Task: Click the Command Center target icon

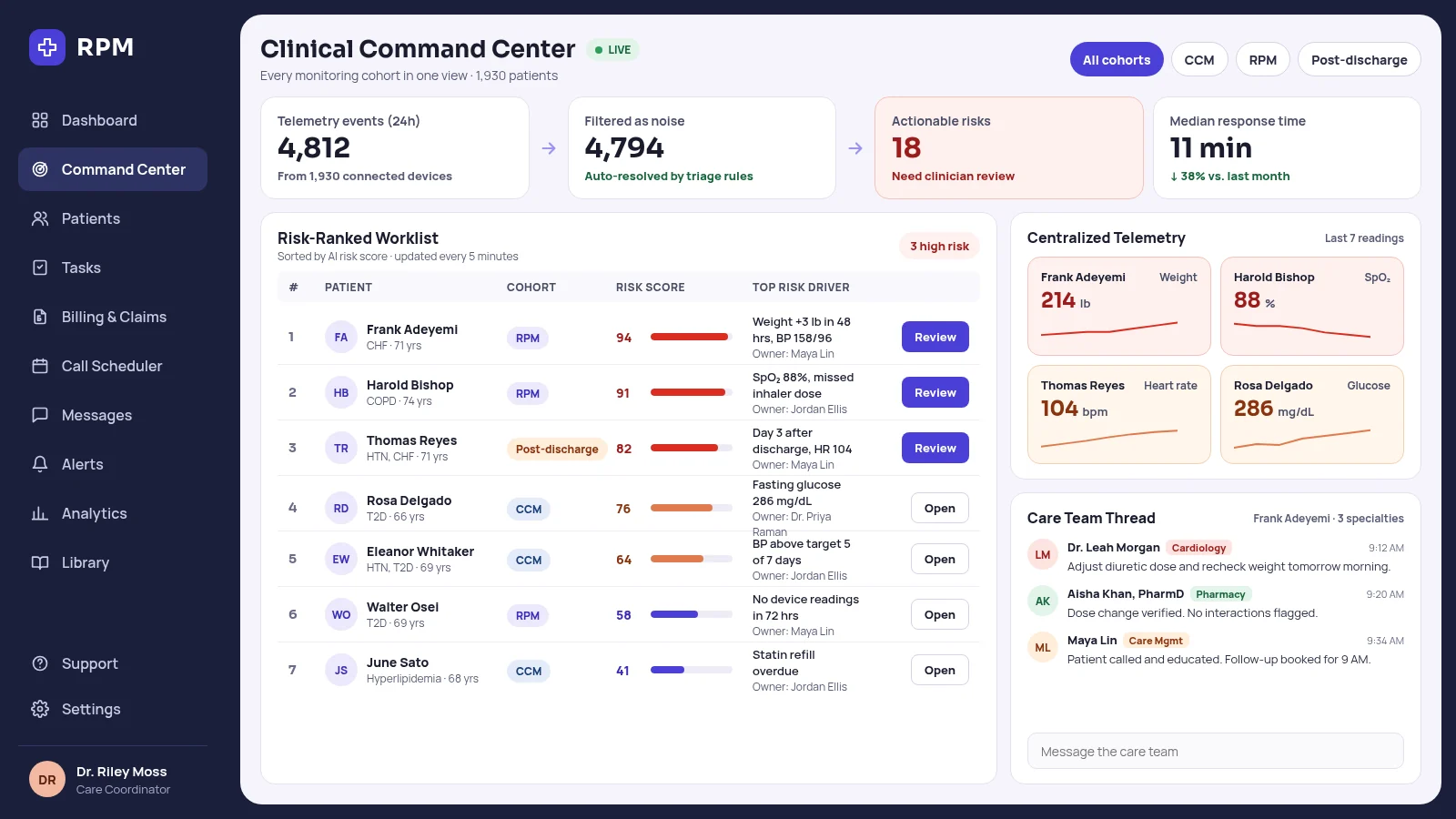Action: 40,169
